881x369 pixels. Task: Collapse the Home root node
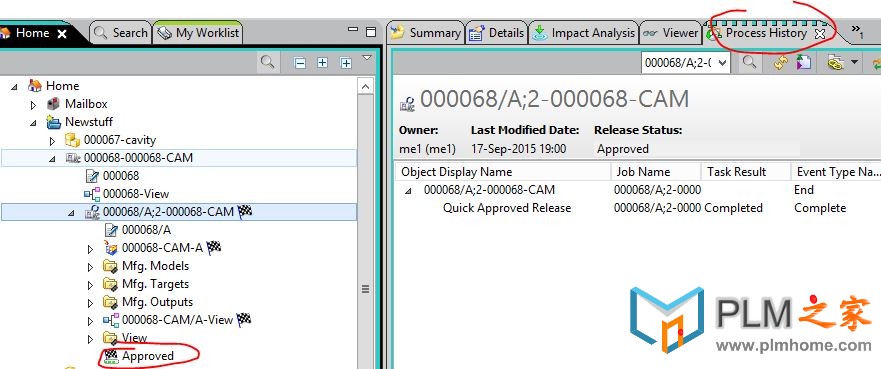coord(14,86)
